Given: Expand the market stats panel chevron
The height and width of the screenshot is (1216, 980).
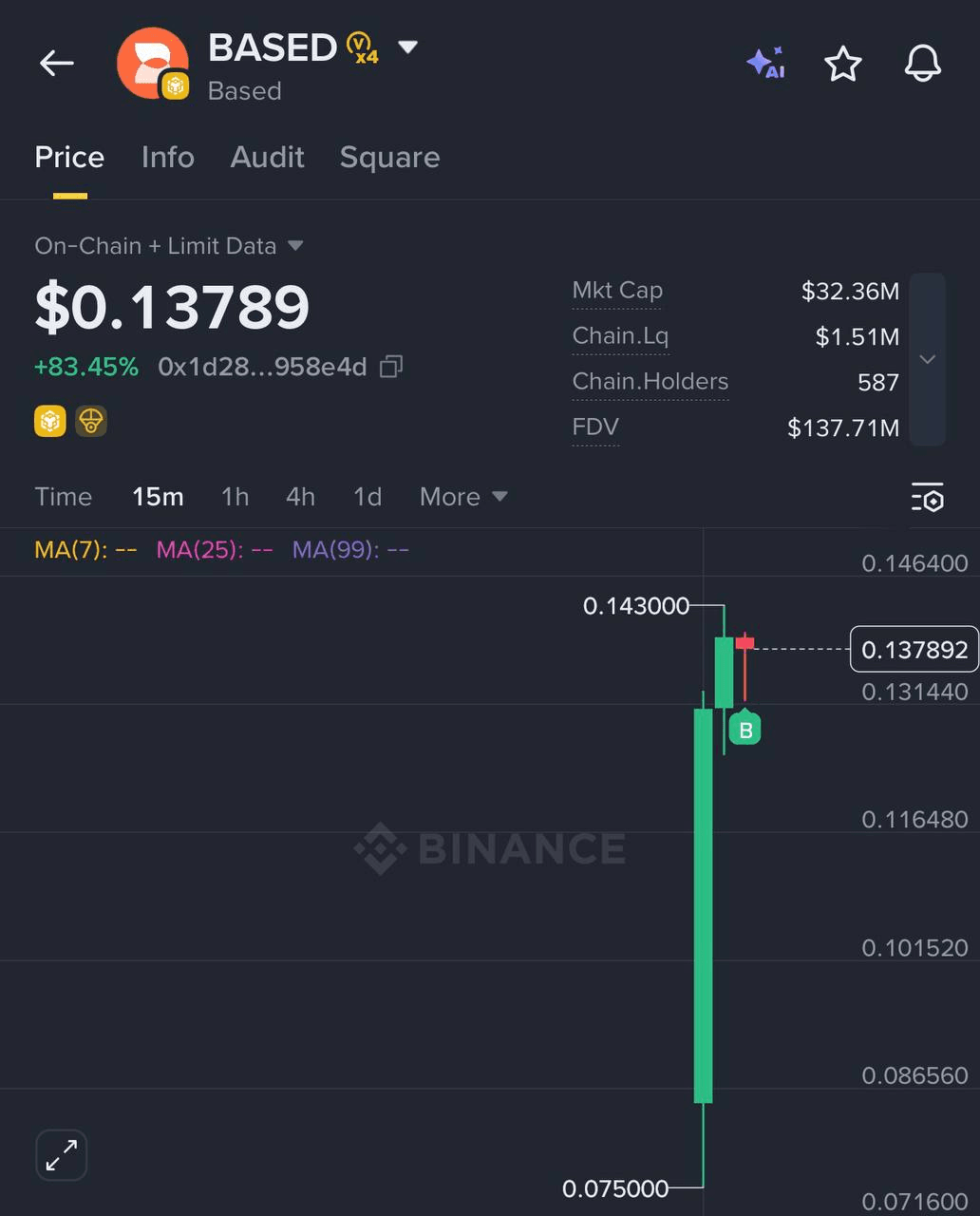Looking at the screenshot, I should (x=928, y=359).
